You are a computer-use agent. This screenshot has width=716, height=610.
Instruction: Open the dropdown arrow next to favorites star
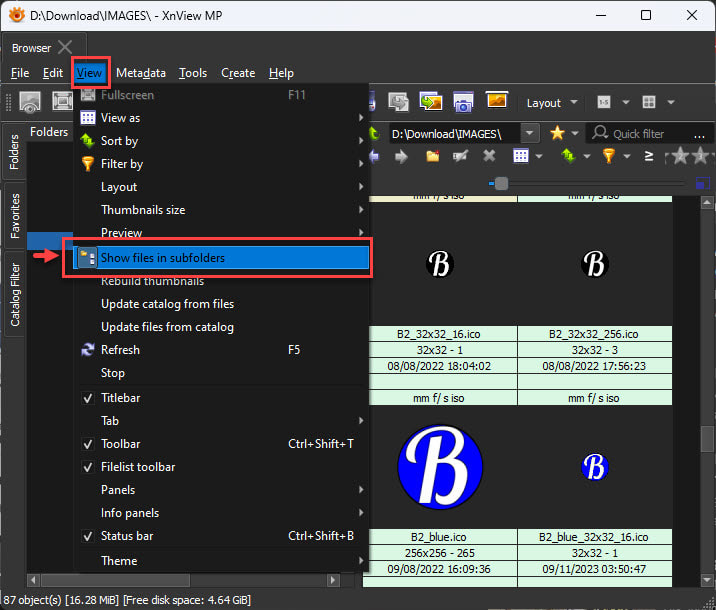(575, 133)
